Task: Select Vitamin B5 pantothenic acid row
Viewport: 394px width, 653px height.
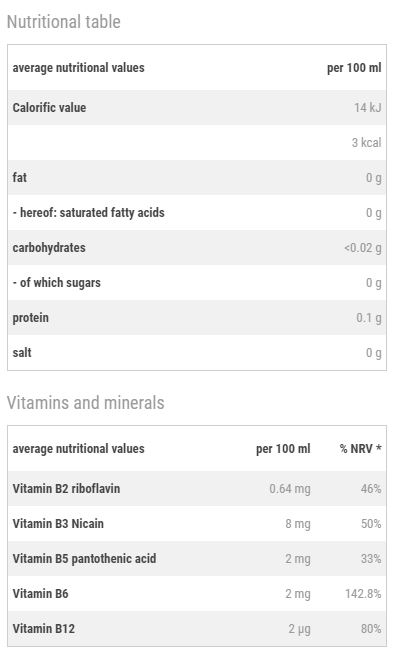Action: 197,558
